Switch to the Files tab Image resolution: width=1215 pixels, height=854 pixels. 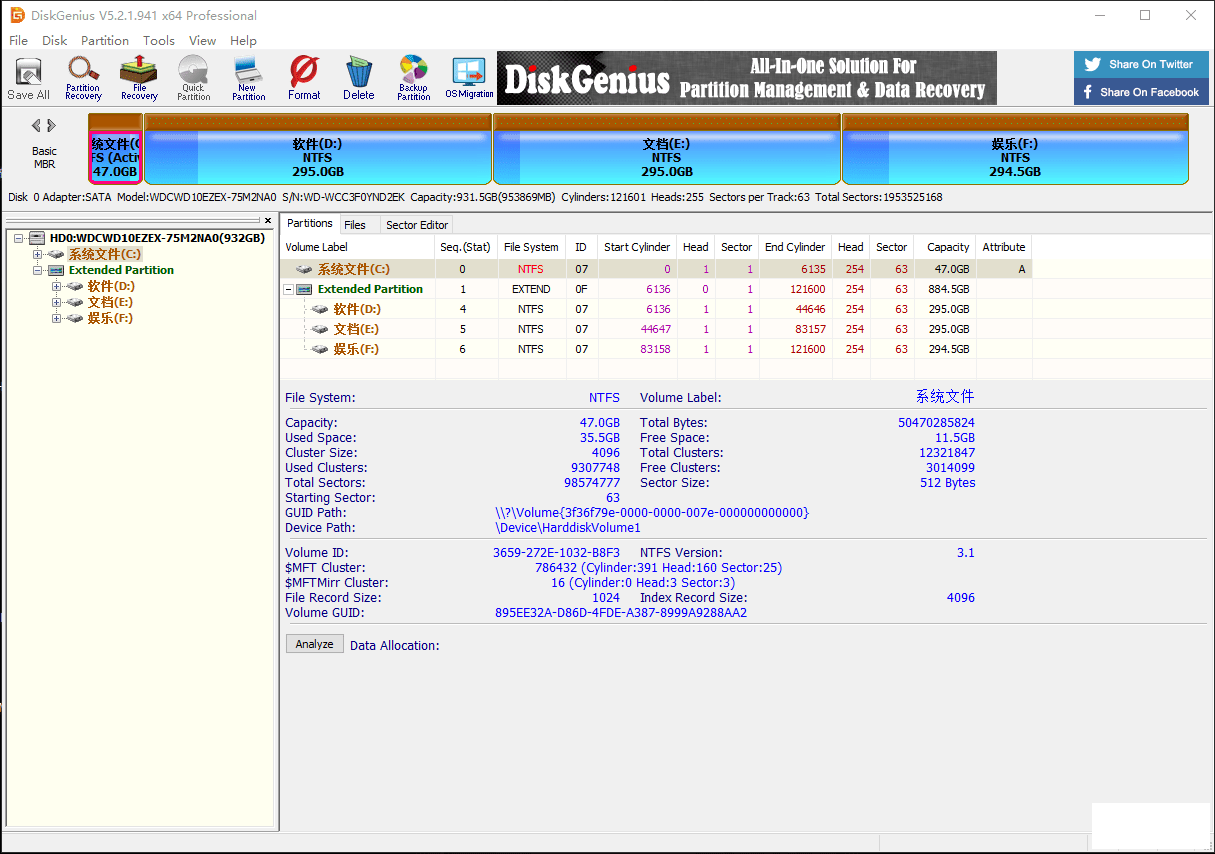[355, 225]
